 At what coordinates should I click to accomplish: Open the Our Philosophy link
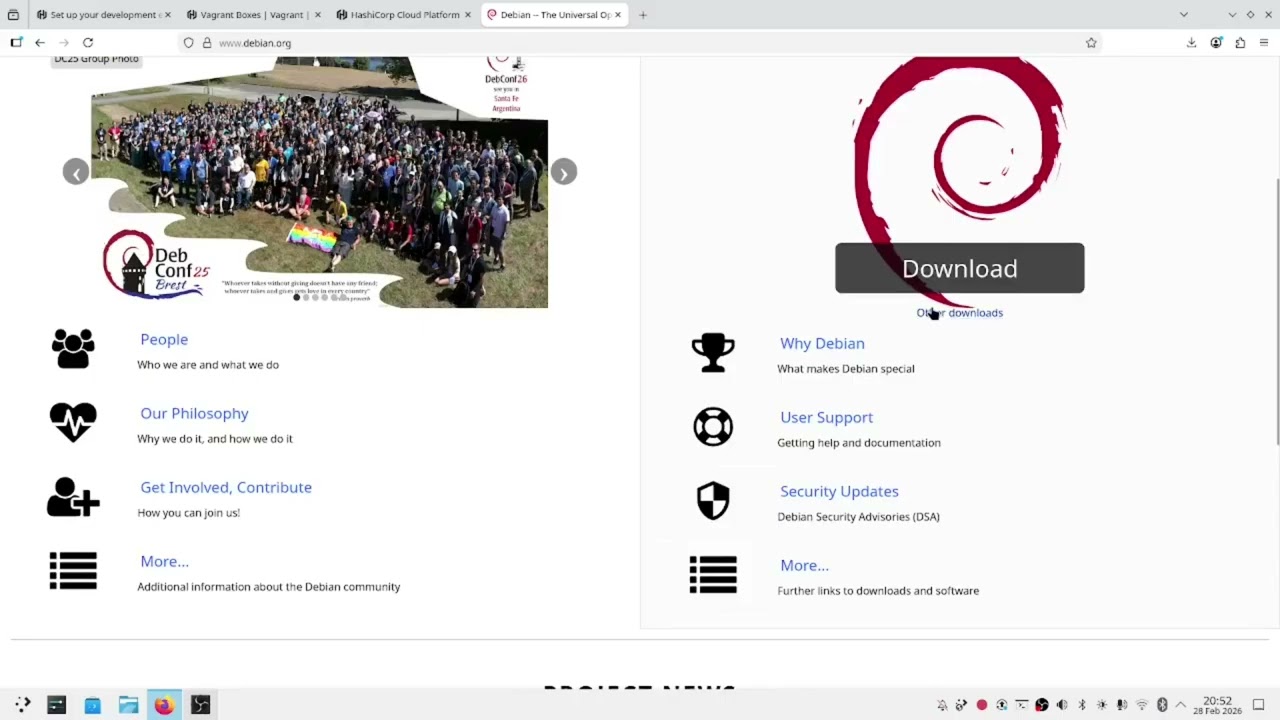pos(194,413)
